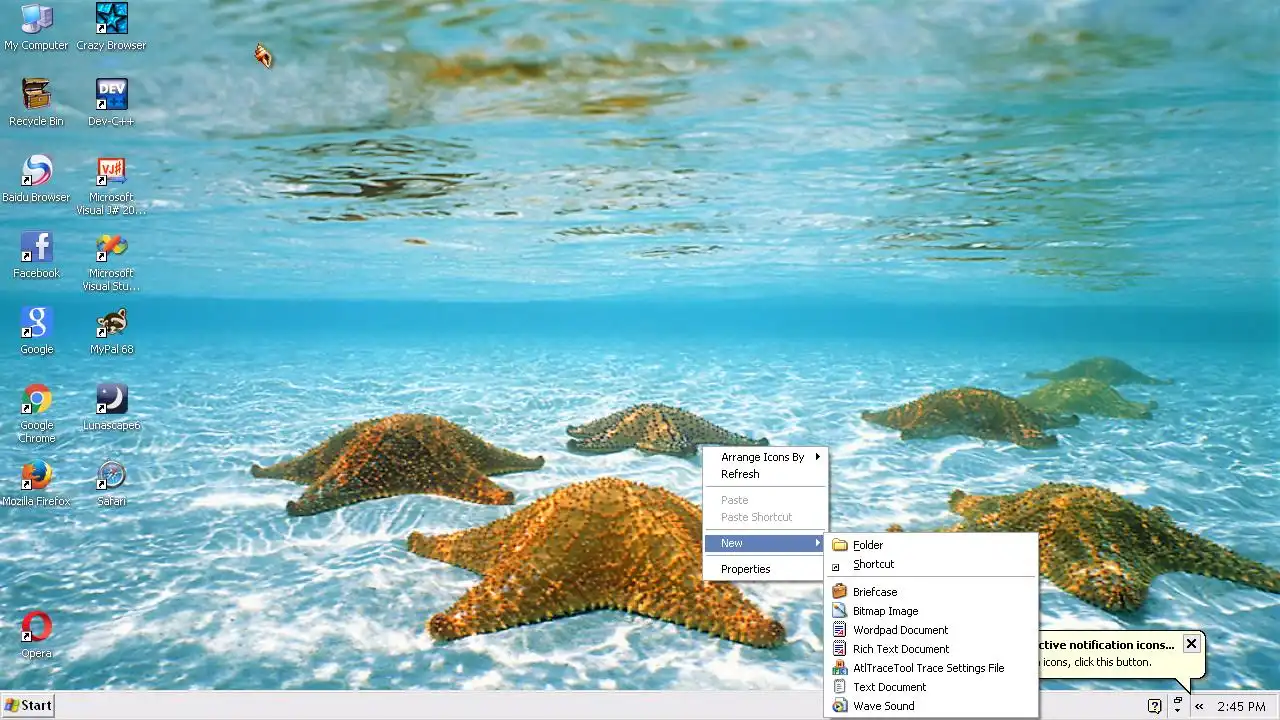This screenshot has width=1280, height=720.
Task: Click the Mozilla Firefox shortcut
Action: 36,483
